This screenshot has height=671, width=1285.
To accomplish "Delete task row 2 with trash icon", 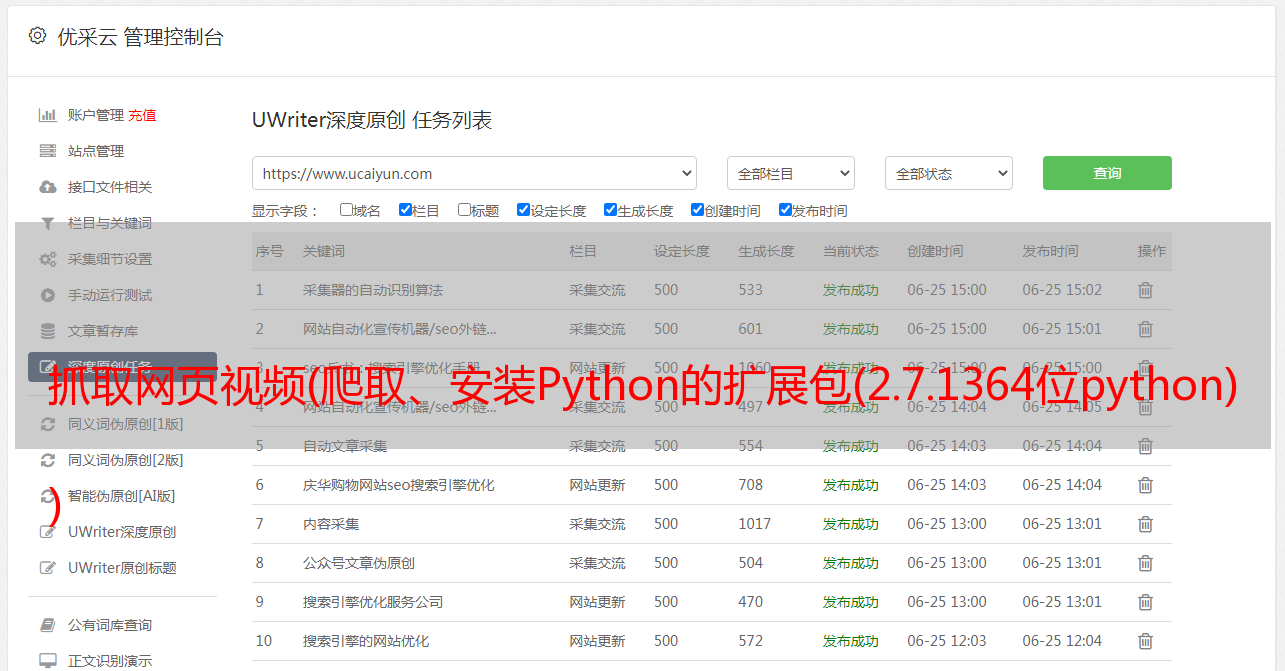I will 1145,329.
